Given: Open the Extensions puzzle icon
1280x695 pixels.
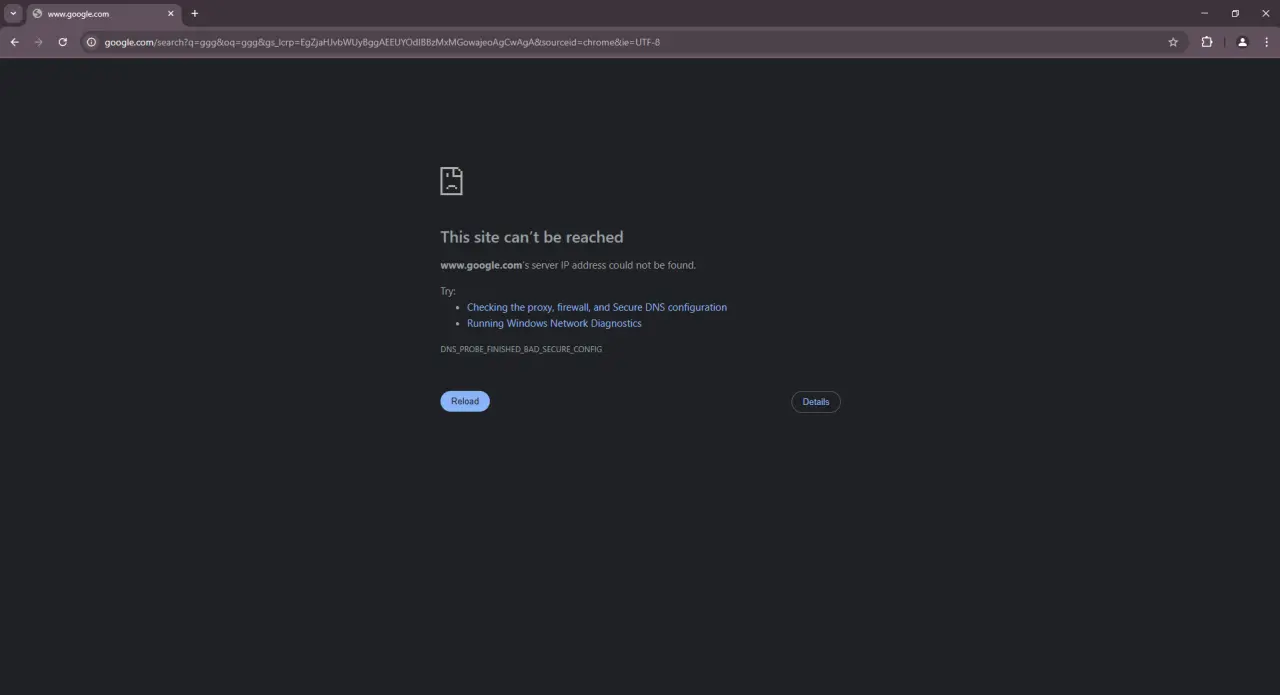Looking at the screenshot, I should pyautogui.click(x=1207, y=42).
